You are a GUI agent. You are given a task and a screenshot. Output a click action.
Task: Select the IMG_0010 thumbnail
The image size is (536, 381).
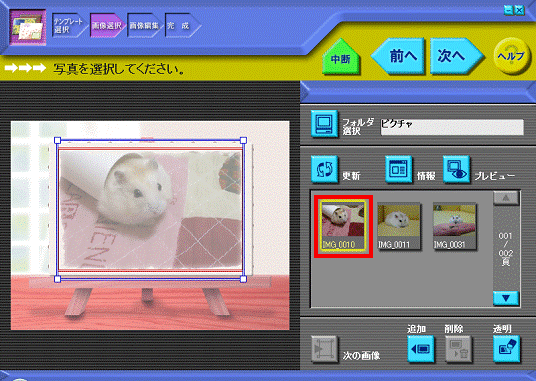point(343,226)
